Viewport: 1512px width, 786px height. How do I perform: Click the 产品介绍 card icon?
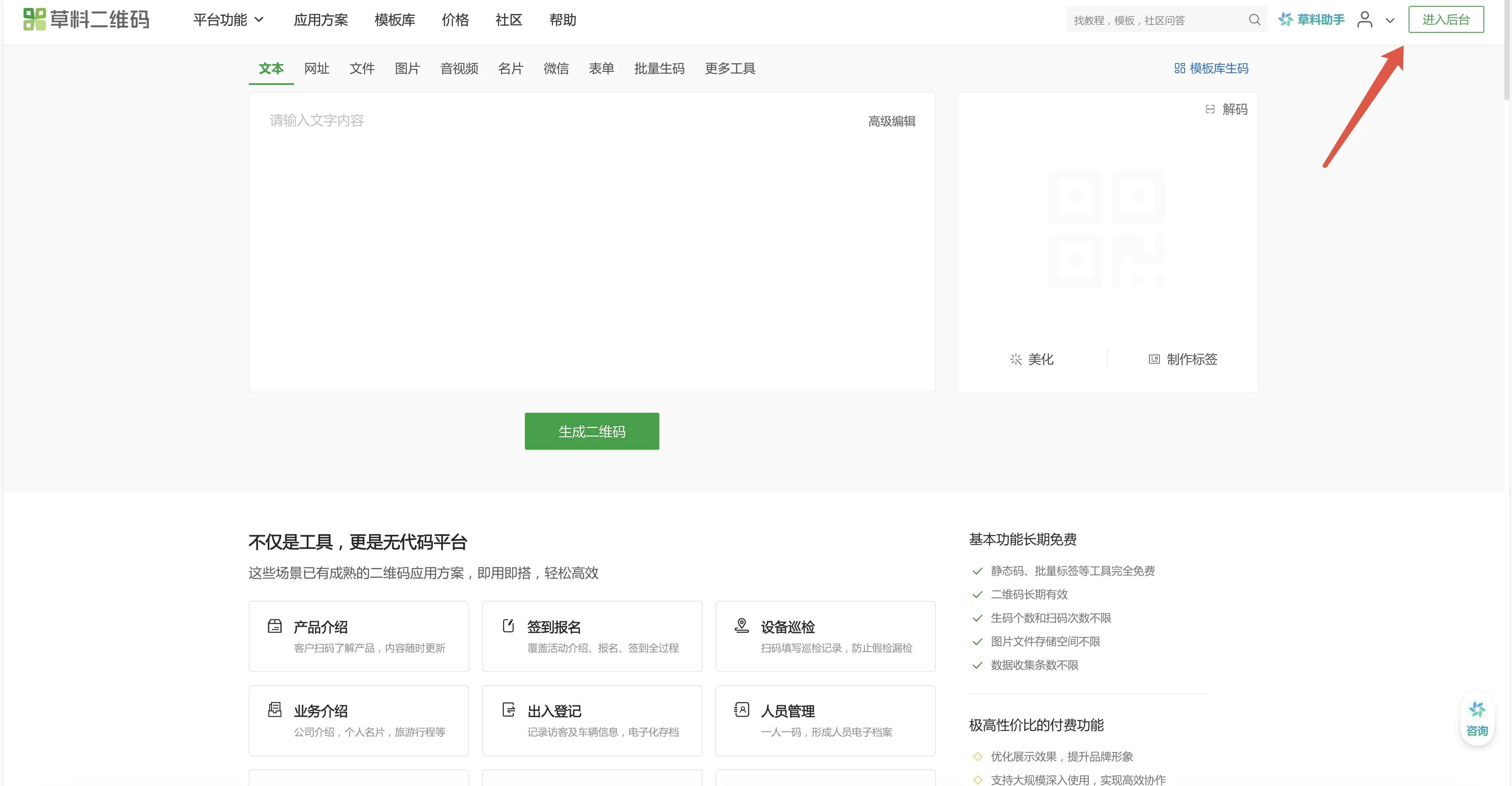(275, 626)
